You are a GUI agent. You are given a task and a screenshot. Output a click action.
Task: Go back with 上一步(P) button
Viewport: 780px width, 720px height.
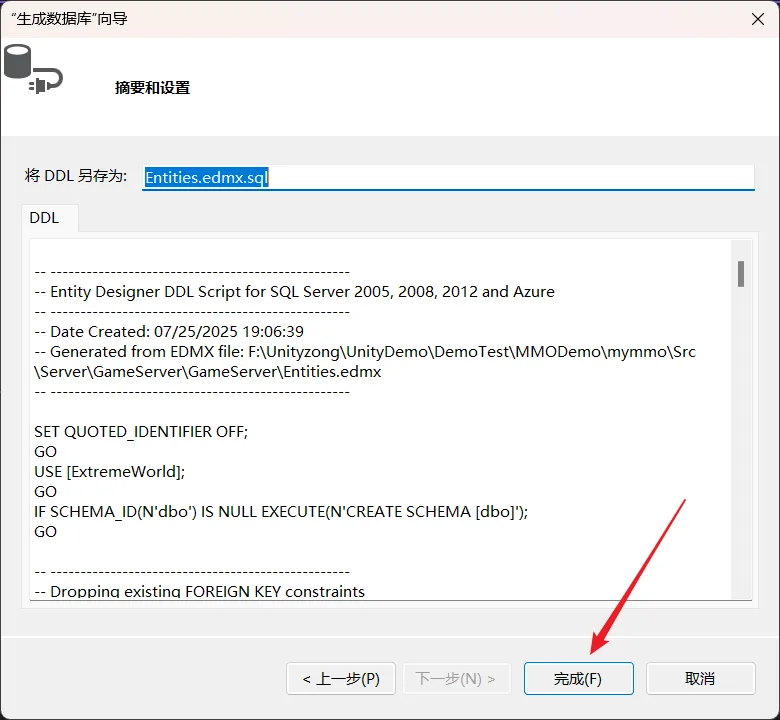[341, 678]
